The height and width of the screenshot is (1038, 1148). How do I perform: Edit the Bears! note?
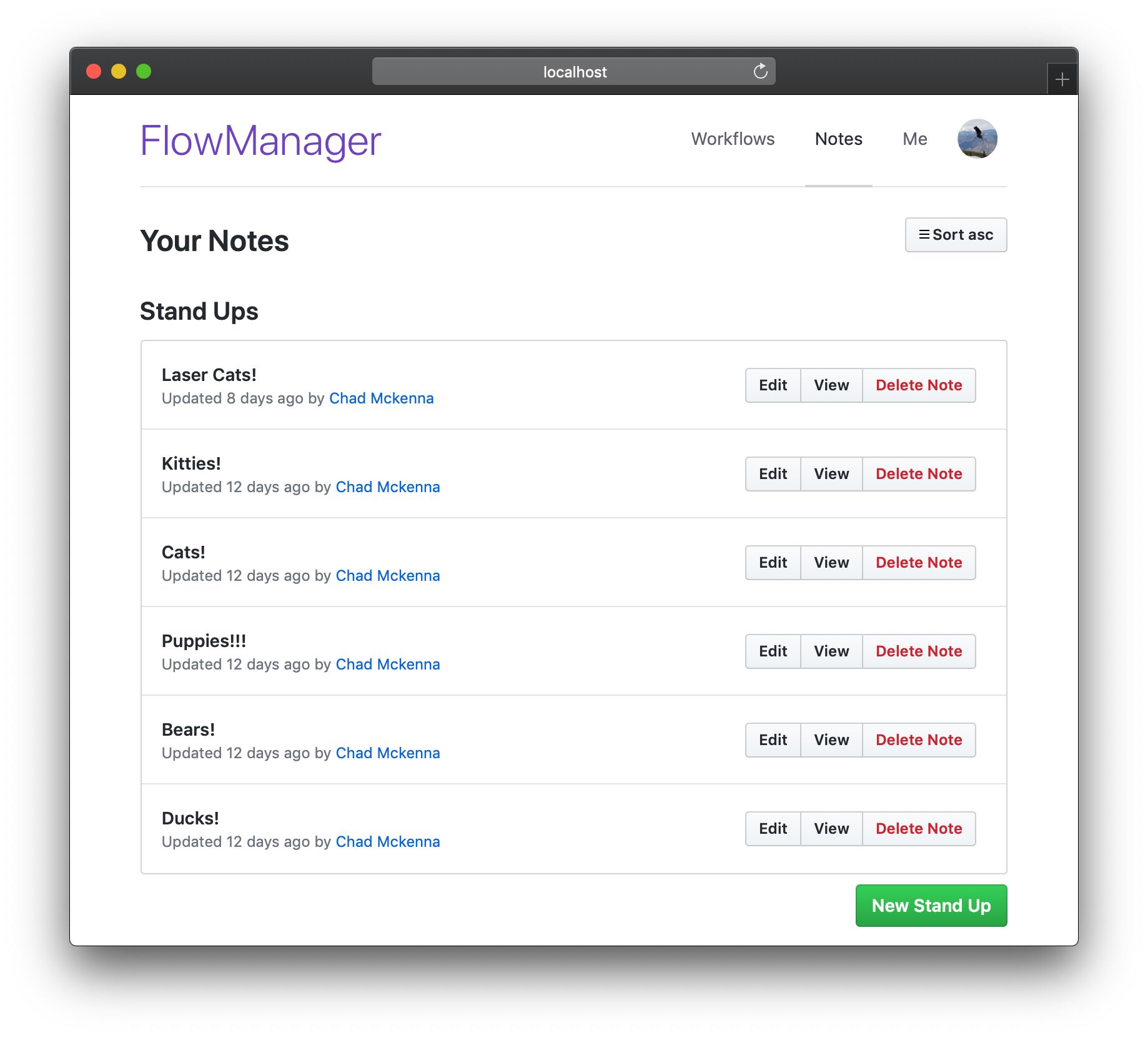[x=773, y=739]
